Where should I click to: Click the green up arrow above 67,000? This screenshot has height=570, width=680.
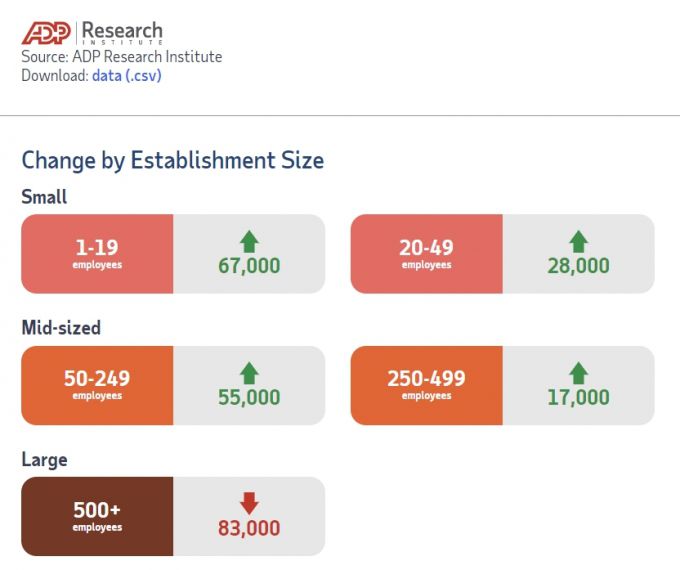249,241
